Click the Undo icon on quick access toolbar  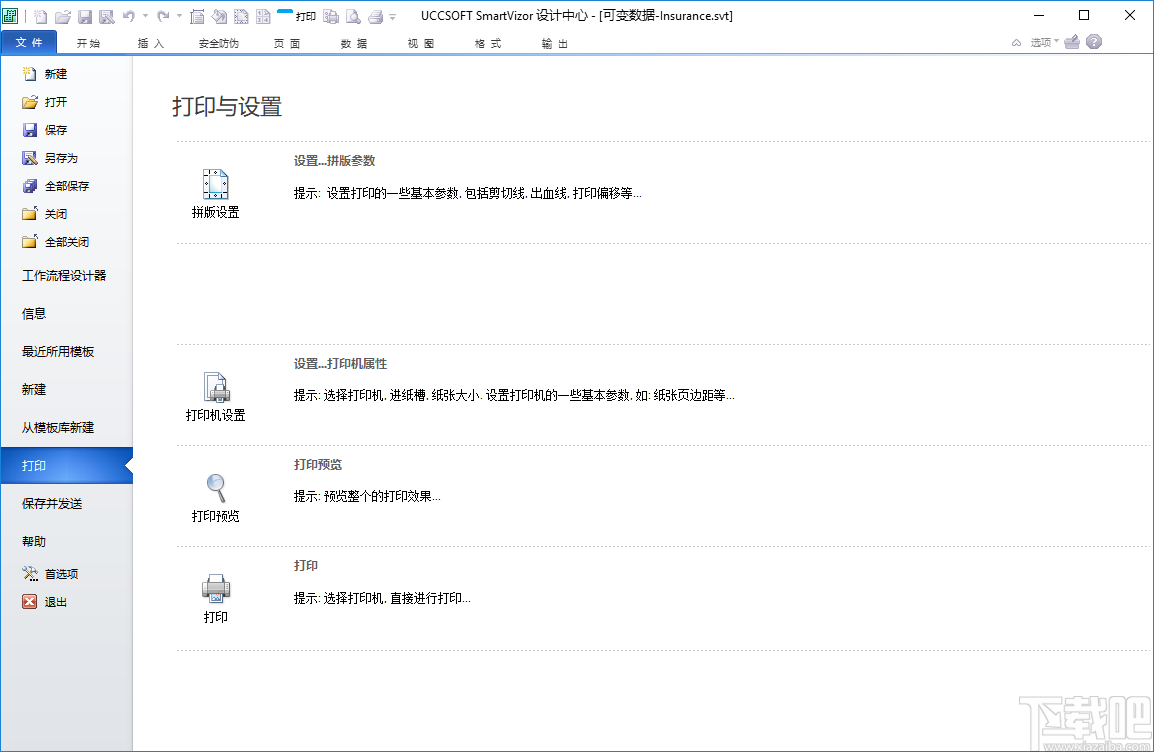coord(128,16)
